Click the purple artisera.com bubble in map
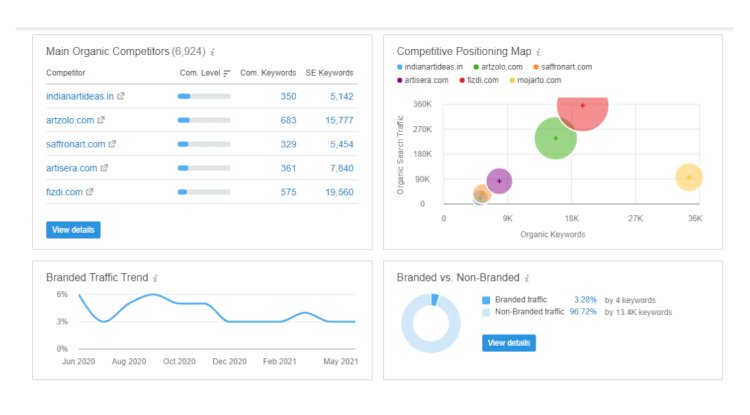This screenshot has width=750, height=415. pyautogui.click(x=499, y=181)
